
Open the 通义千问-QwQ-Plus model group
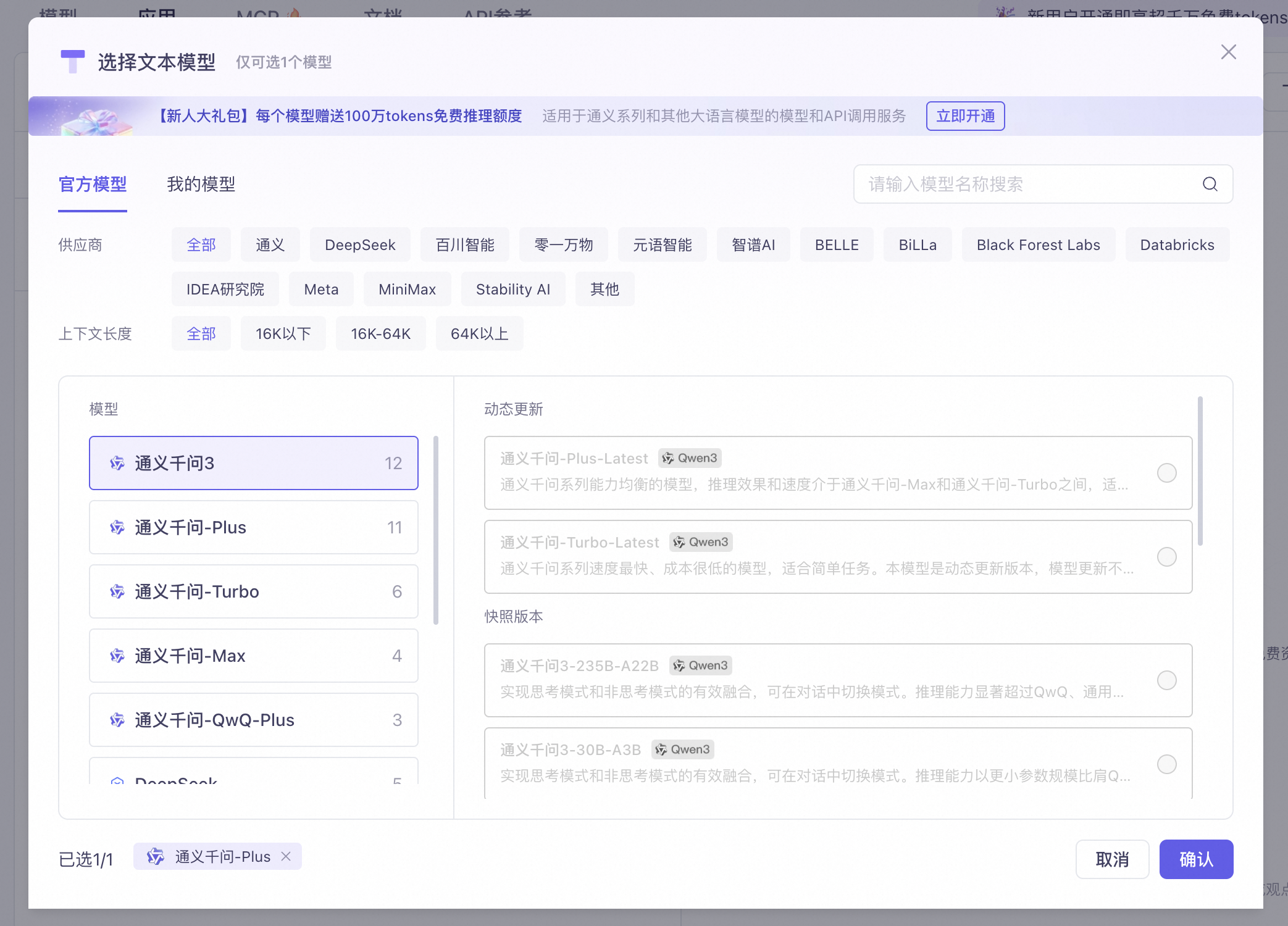tap(254, 720)
